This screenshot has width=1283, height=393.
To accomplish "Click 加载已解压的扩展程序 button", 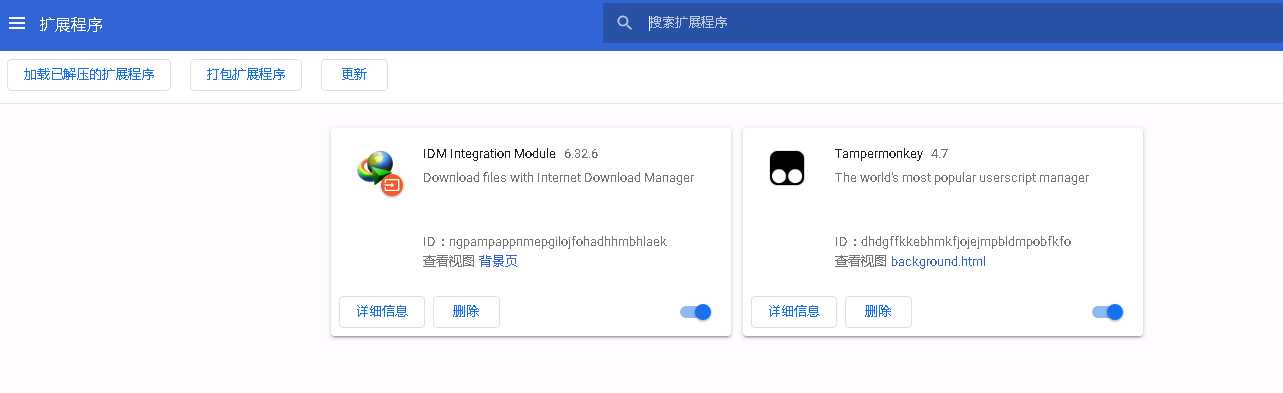I will point(89,75).
